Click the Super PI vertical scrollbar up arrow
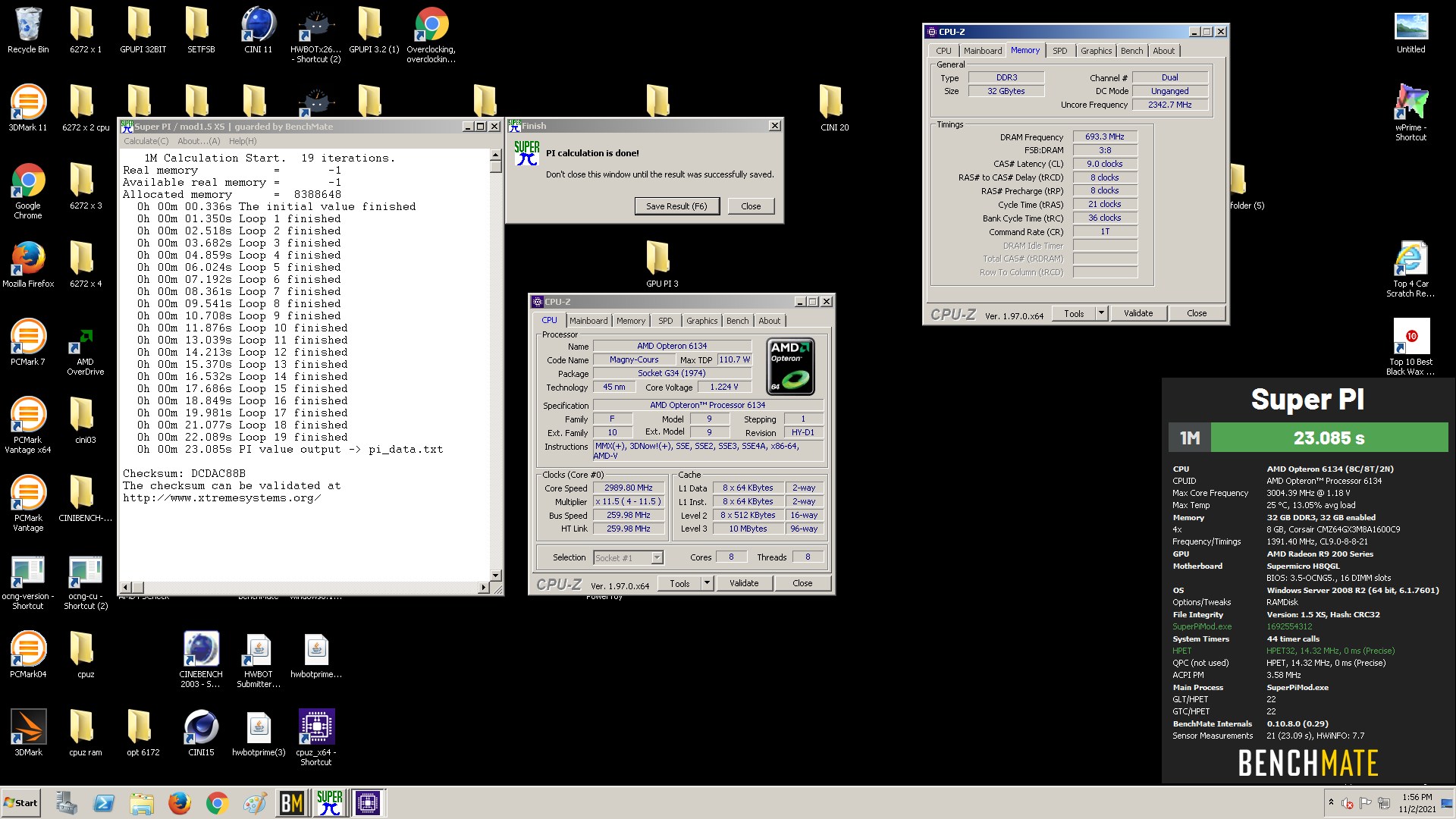 tap(496, 155)
